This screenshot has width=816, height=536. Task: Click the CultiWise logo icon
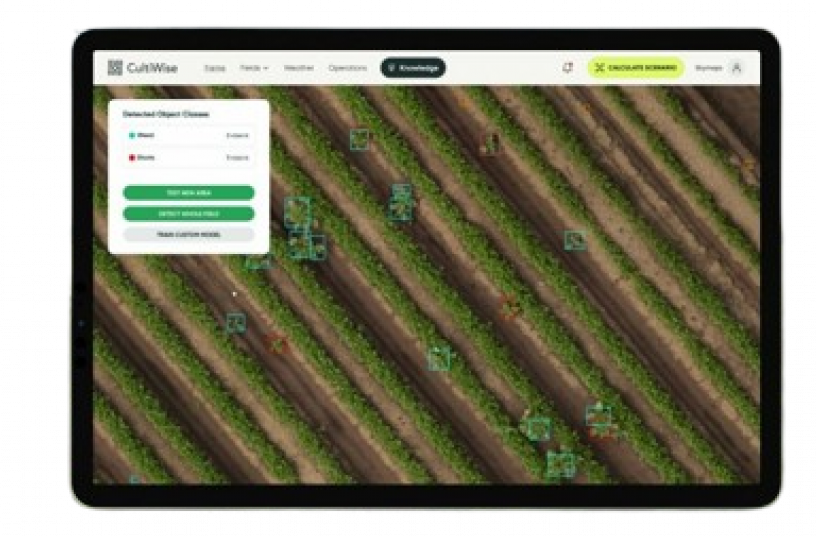pyautogui.click(x=115, y=68)
